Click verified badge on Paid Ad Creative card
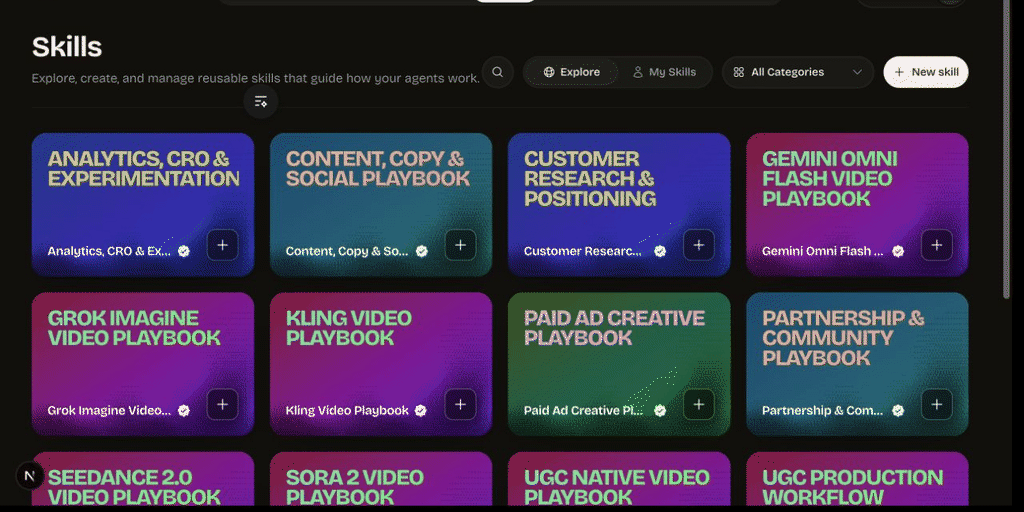1024x512 pixels. (x=660, y=410)
